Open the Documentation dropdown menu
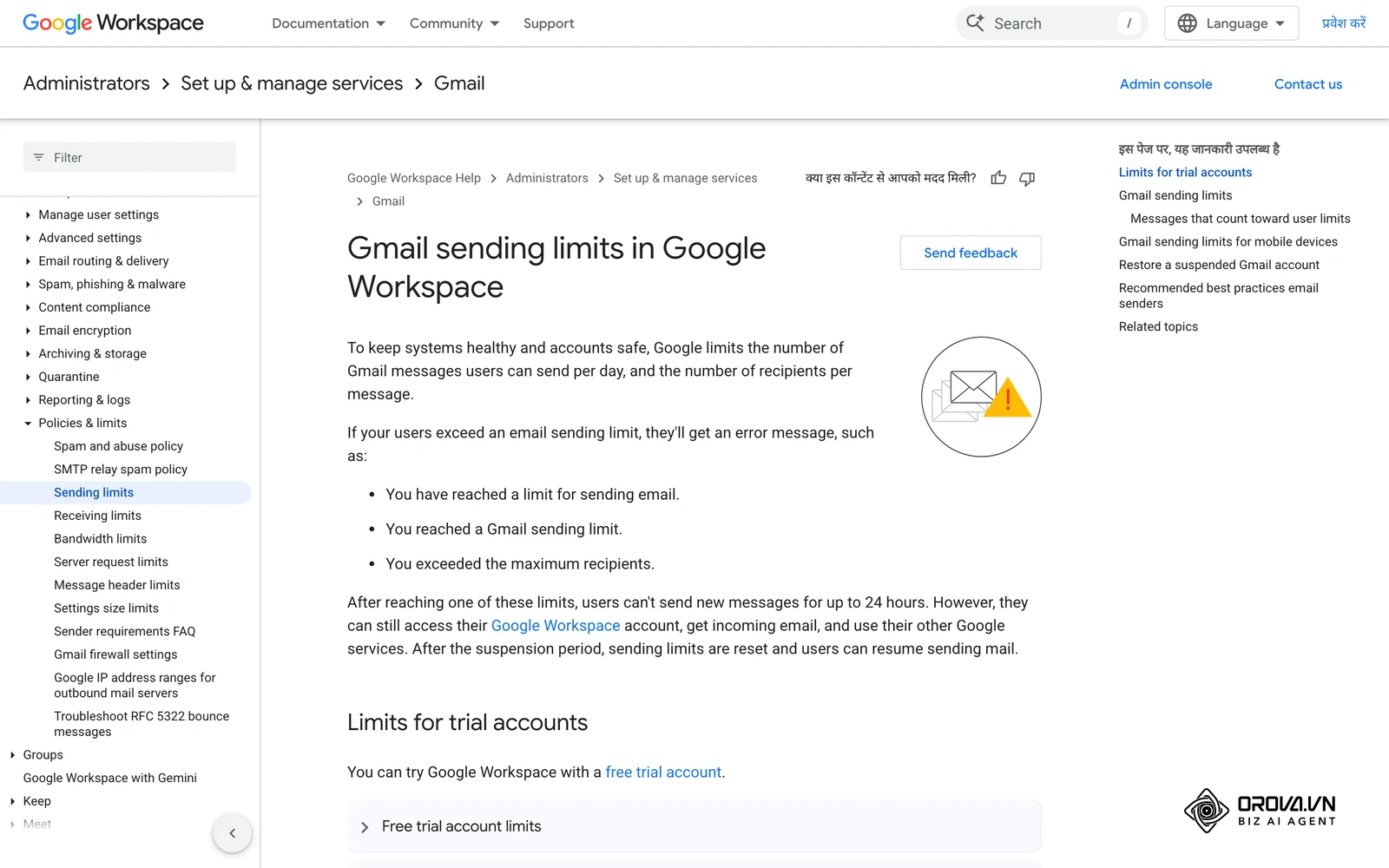 328,23
